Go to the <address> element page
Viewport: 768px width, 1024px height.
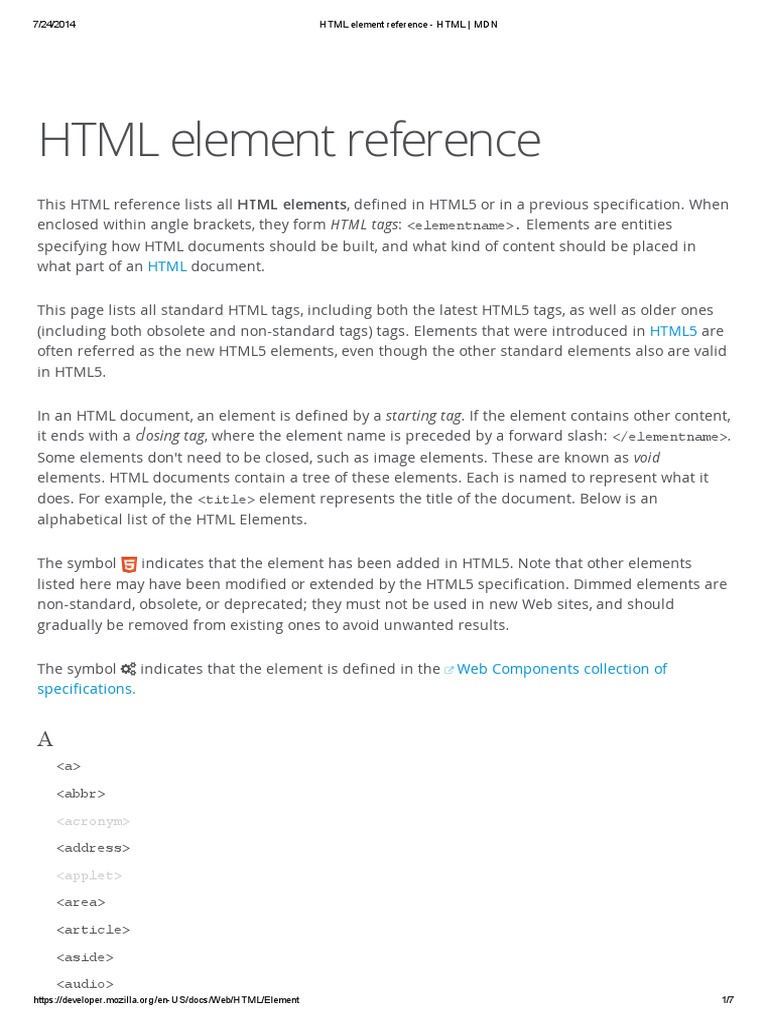coord(93,848)
